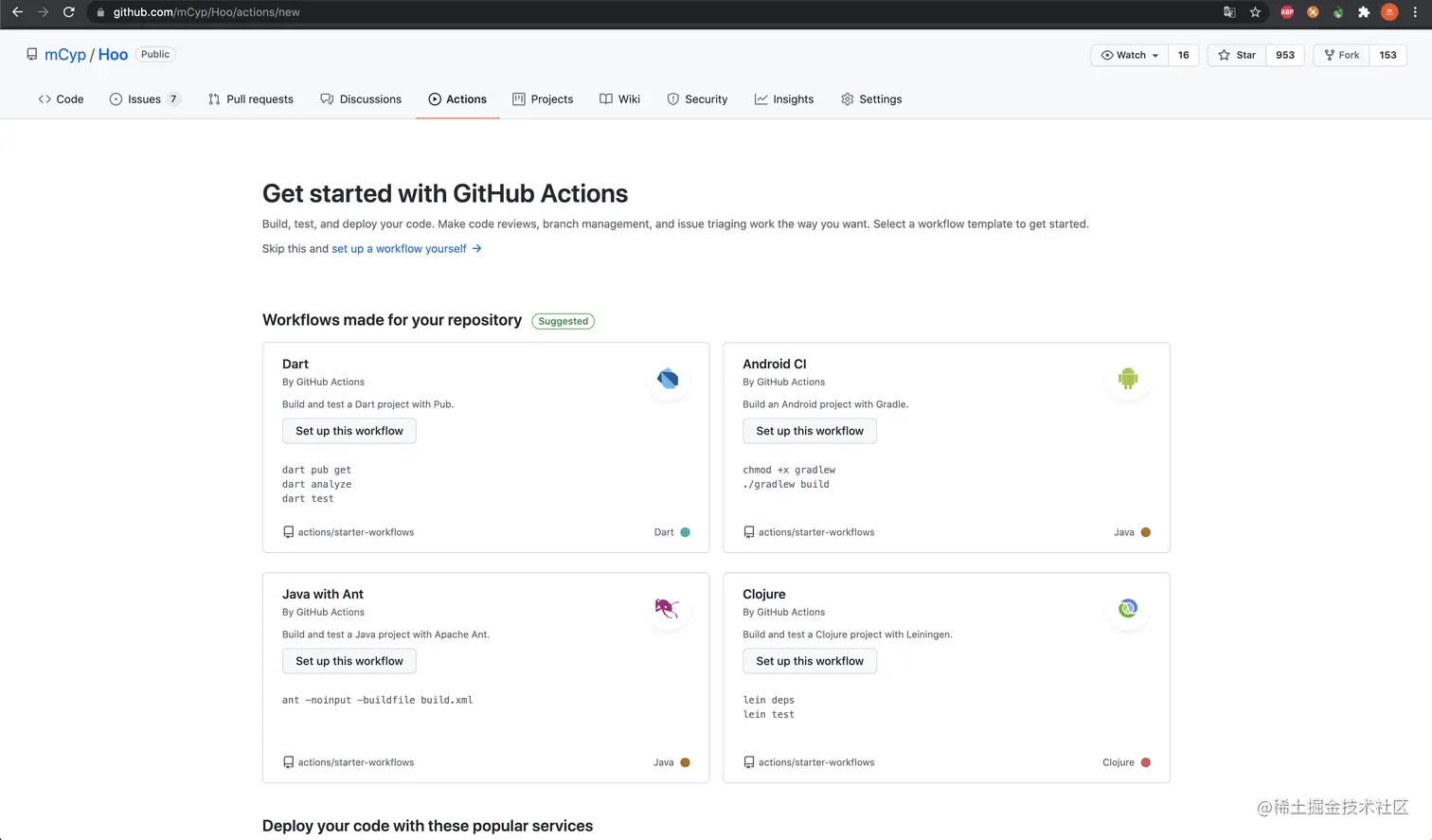
Task: Open the Issues tab
Action: click(x=145, y=99)
